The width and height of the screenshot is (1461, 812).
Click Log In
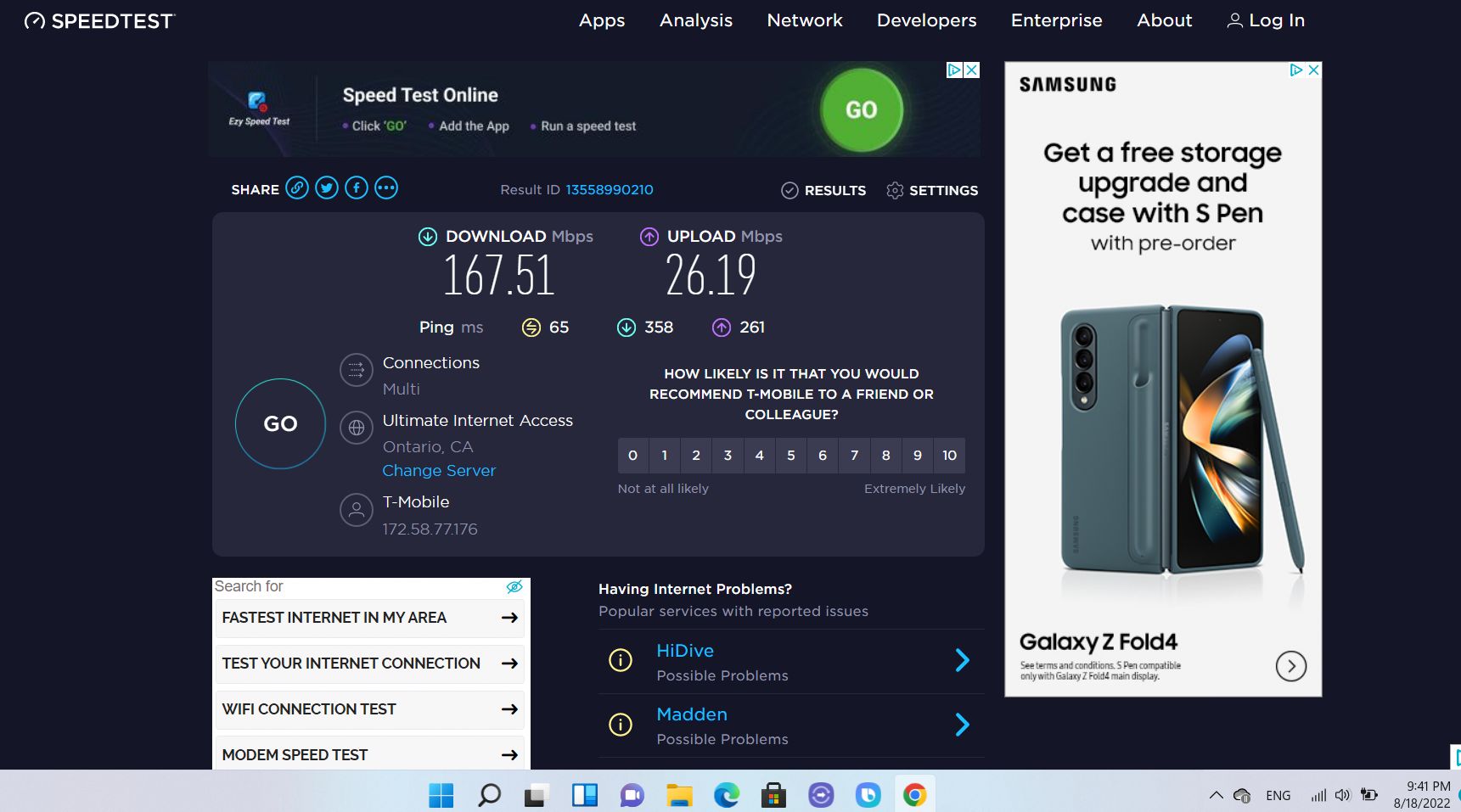(1266, 20)
